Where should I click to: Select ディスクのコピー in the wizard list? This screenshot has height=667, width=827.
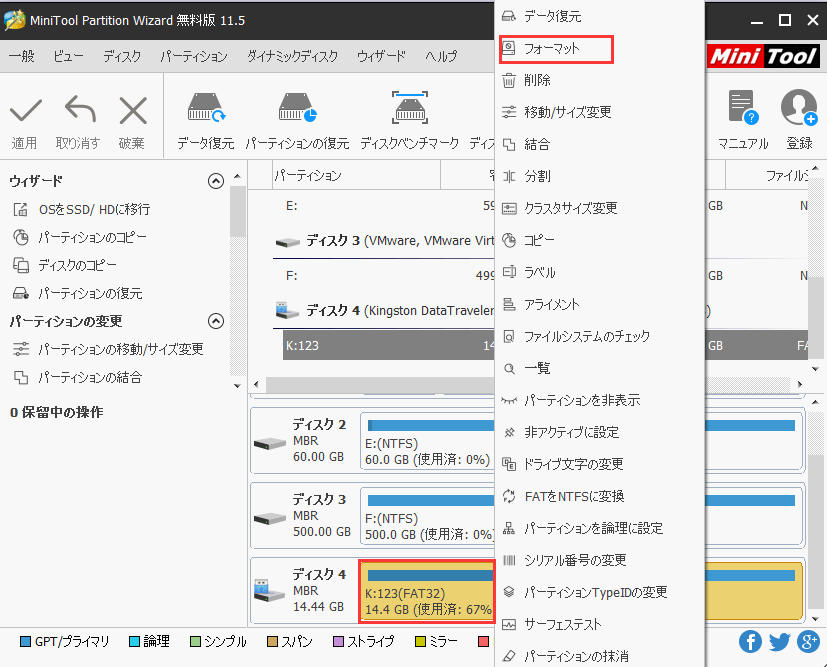[65, 265]
